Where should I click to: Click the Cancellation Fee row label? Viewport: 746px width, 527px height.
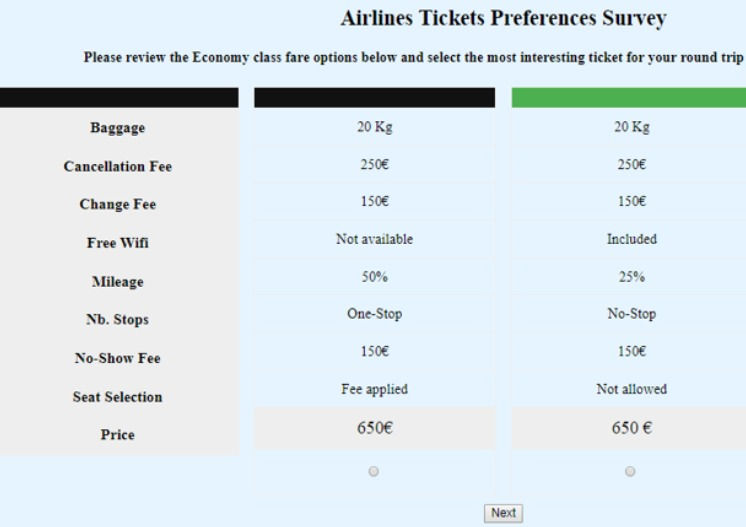coord(117,167)
